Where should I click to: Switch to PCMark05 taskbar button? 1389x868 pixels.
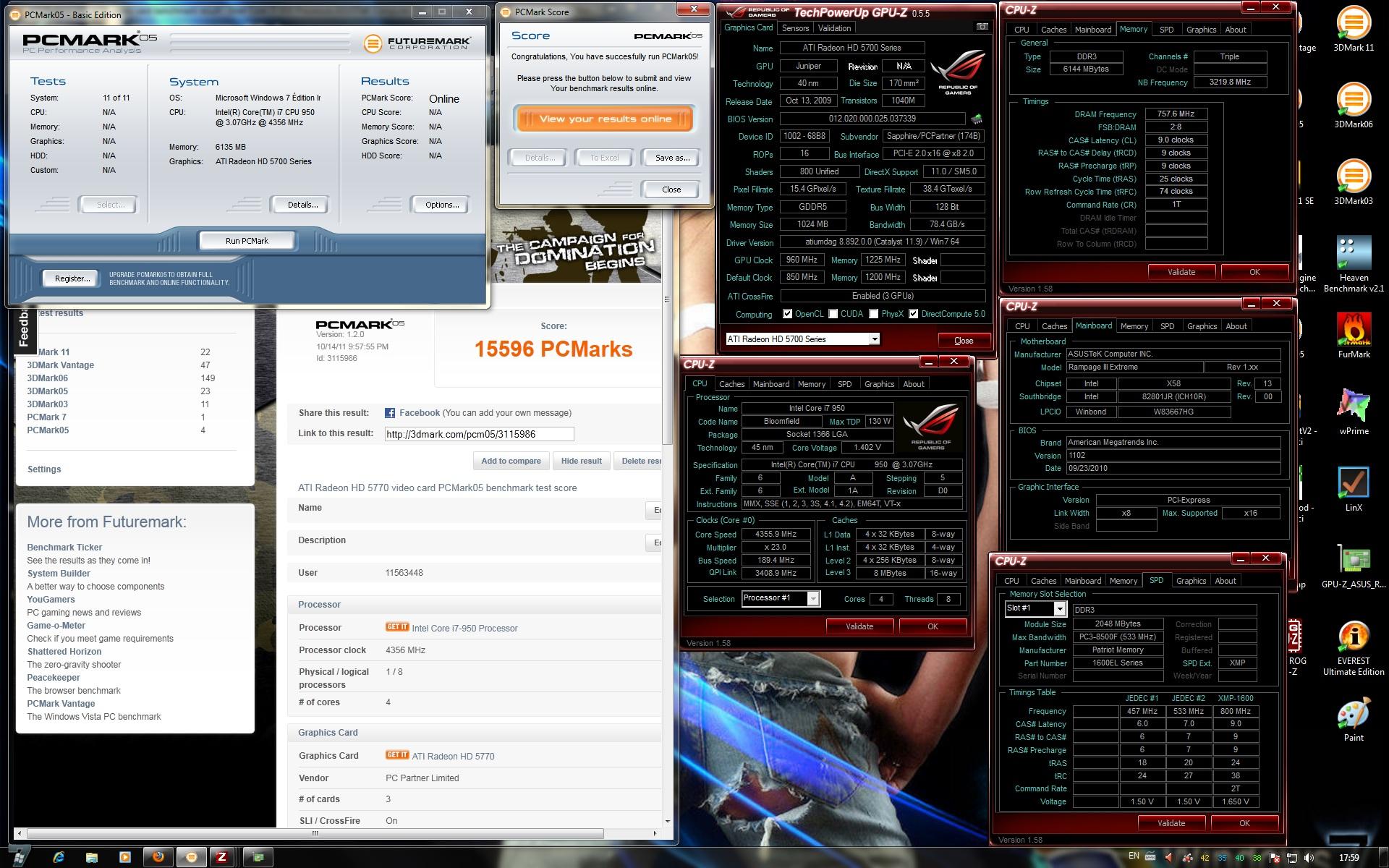191,858
